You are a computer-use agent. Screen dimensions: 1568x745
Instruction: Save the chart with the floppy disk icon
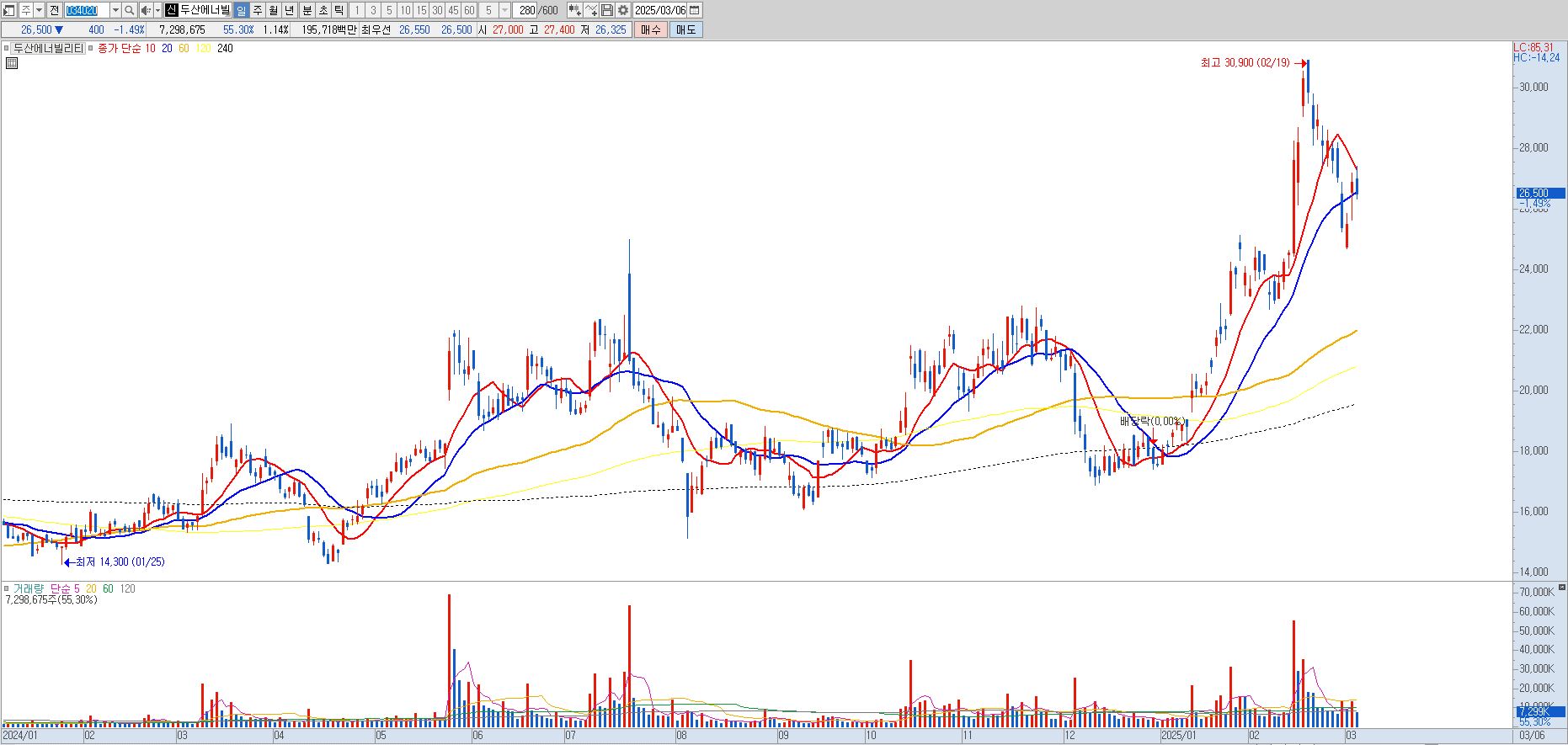[x=606, y=10]
